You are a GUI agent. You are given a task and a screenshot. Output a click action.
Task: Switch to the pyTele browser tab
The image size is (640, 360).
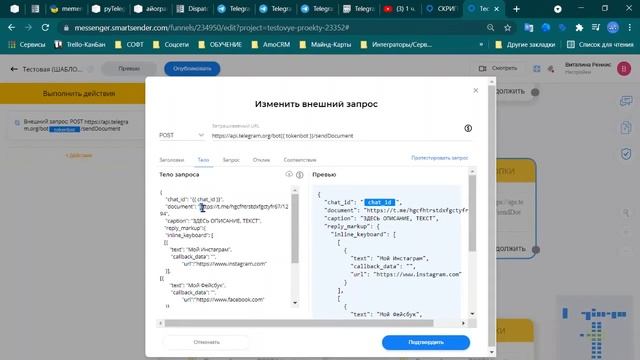[x=108, y=9]
